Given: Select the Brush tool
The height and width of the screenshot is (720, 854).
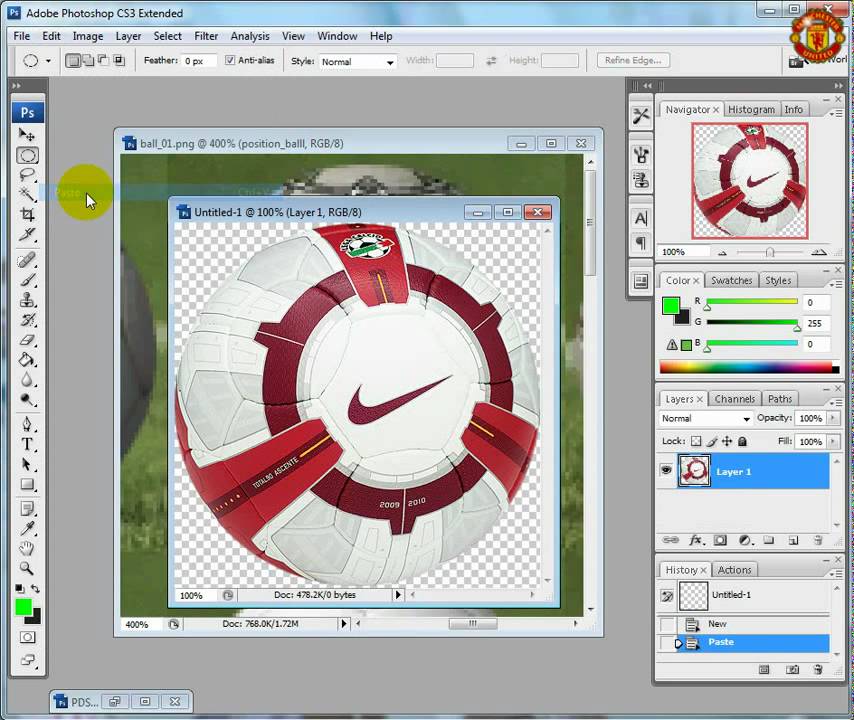Looking at the screenshot, I should coord(27,280).
